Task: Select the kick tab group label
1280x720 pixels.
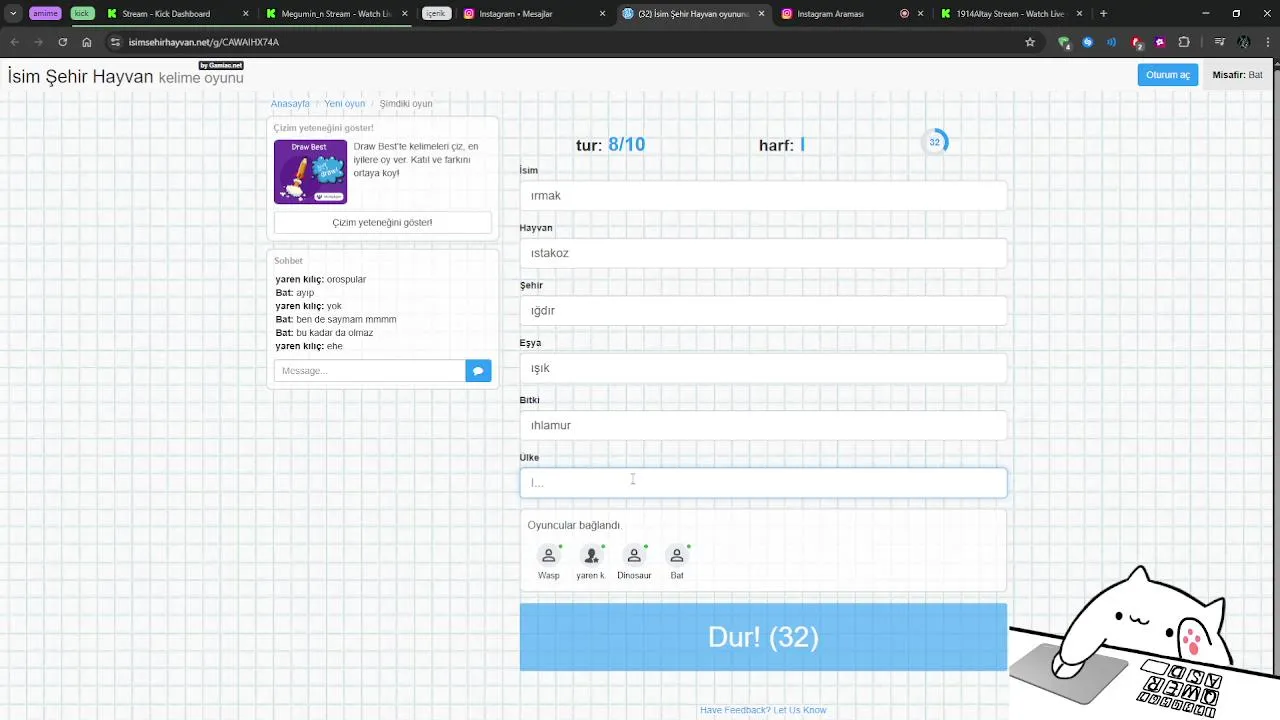Action: point(82,14)
